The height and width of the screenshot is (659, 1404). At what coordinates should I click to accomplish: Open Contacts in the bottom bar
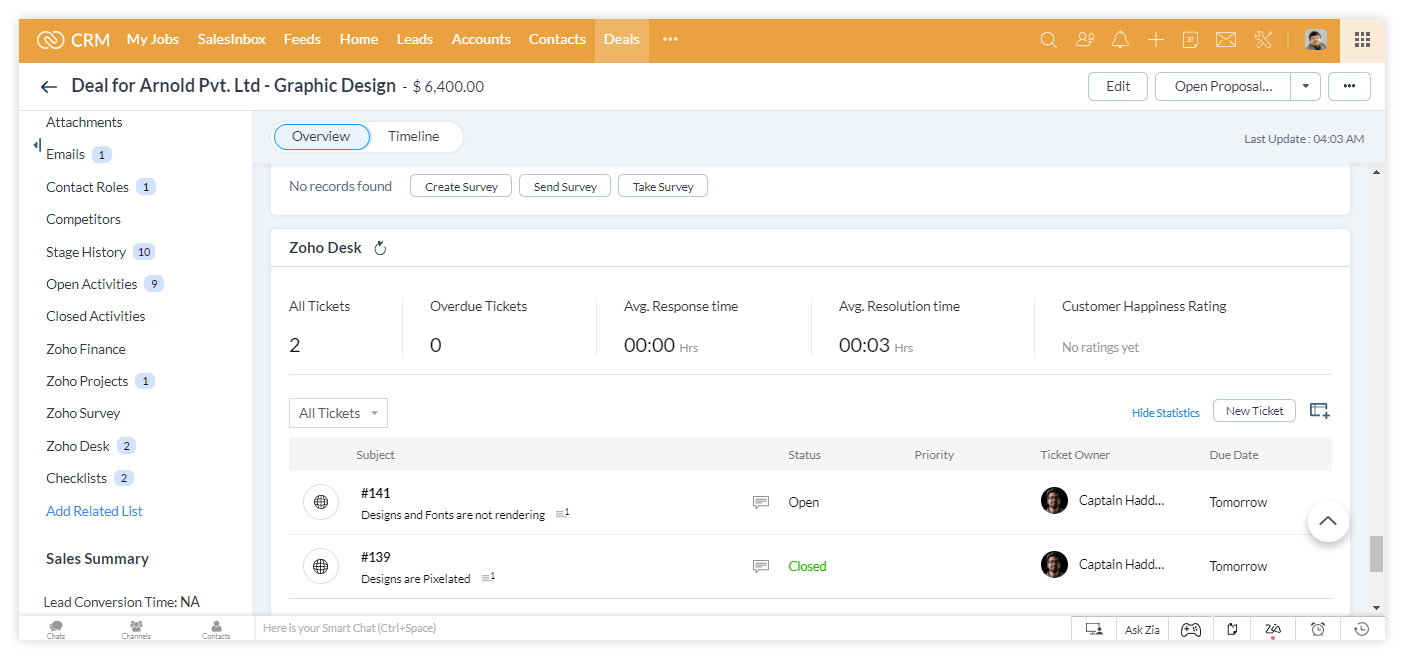[216, 629]
